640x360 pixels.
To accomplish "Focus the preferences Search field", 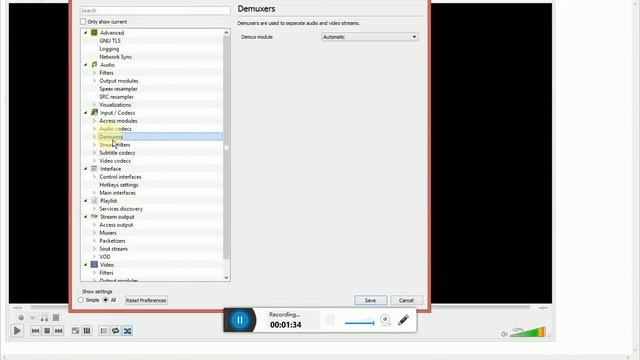I will pyautogui.click(x=155, y=11).
